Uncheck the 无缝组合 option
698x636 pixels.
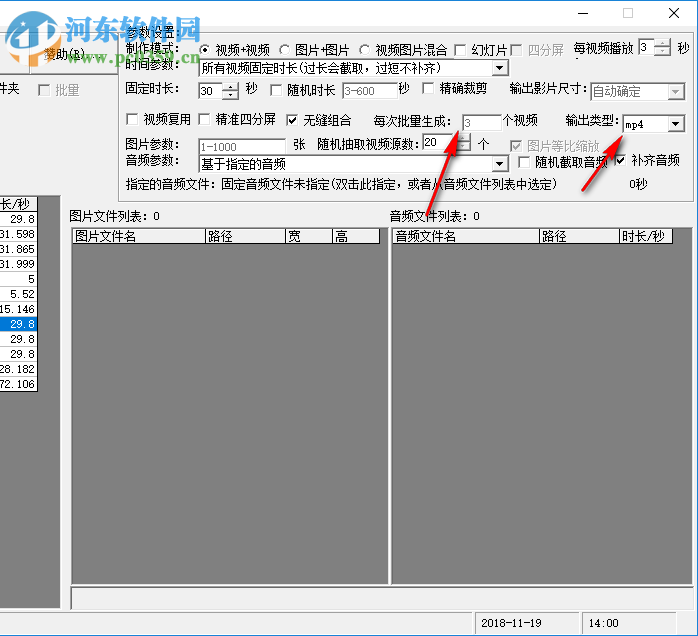(292, 120)
